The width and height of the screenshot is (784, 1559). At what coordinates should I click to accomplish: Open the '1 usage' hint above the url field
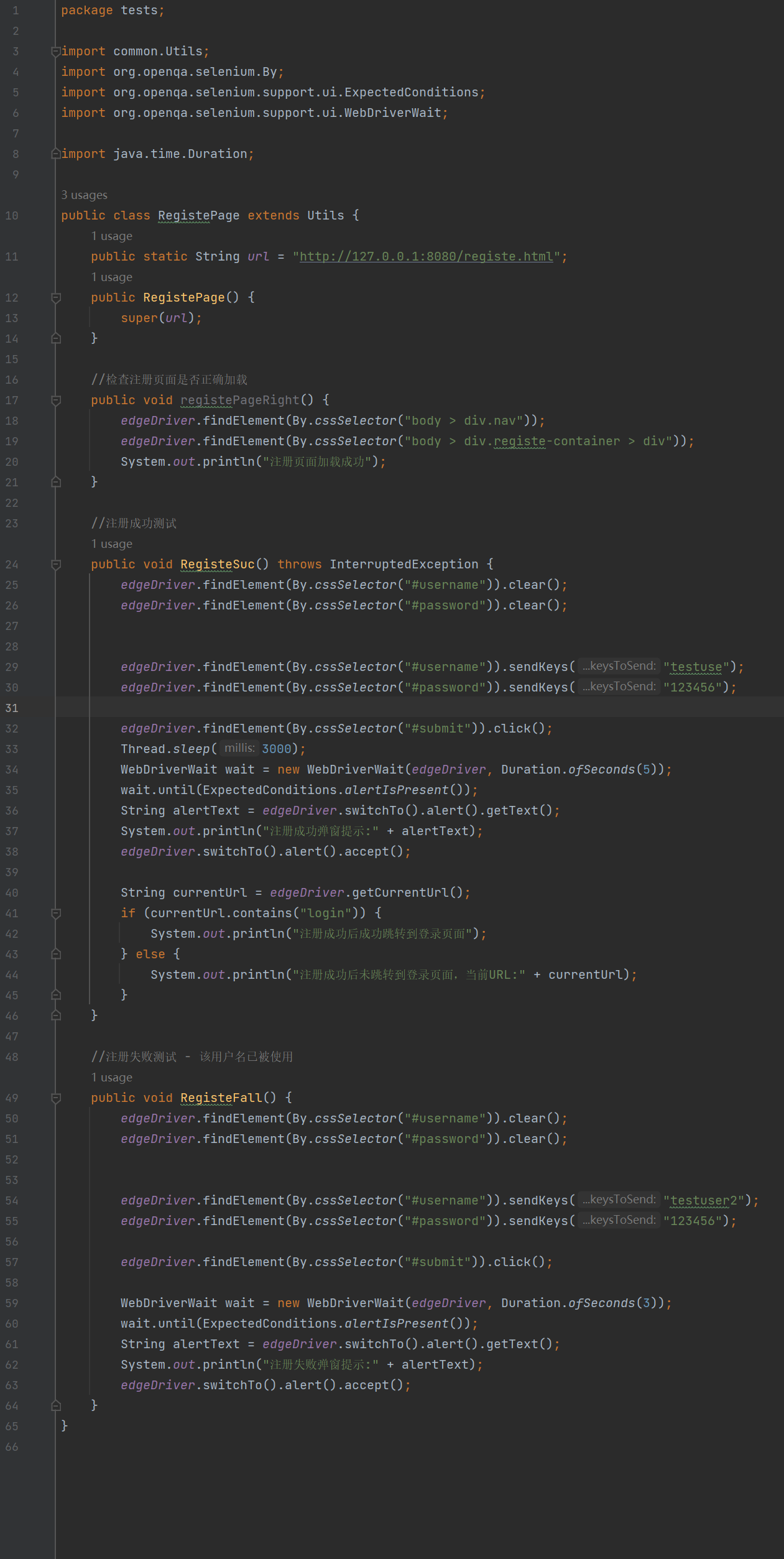(x=111, y=236)
